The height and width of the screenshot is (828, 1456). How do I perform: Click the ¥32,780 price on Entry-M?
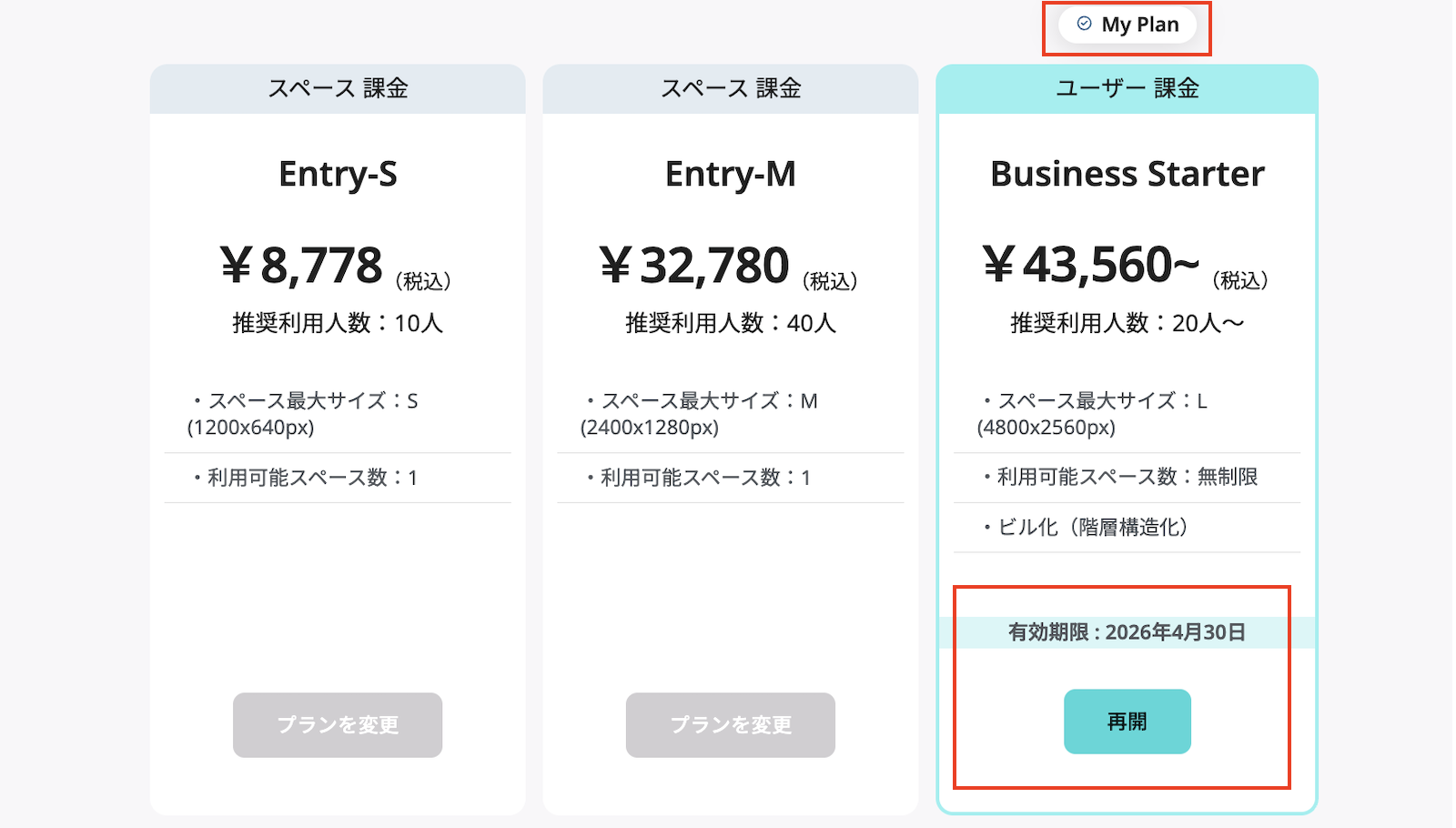696,265
